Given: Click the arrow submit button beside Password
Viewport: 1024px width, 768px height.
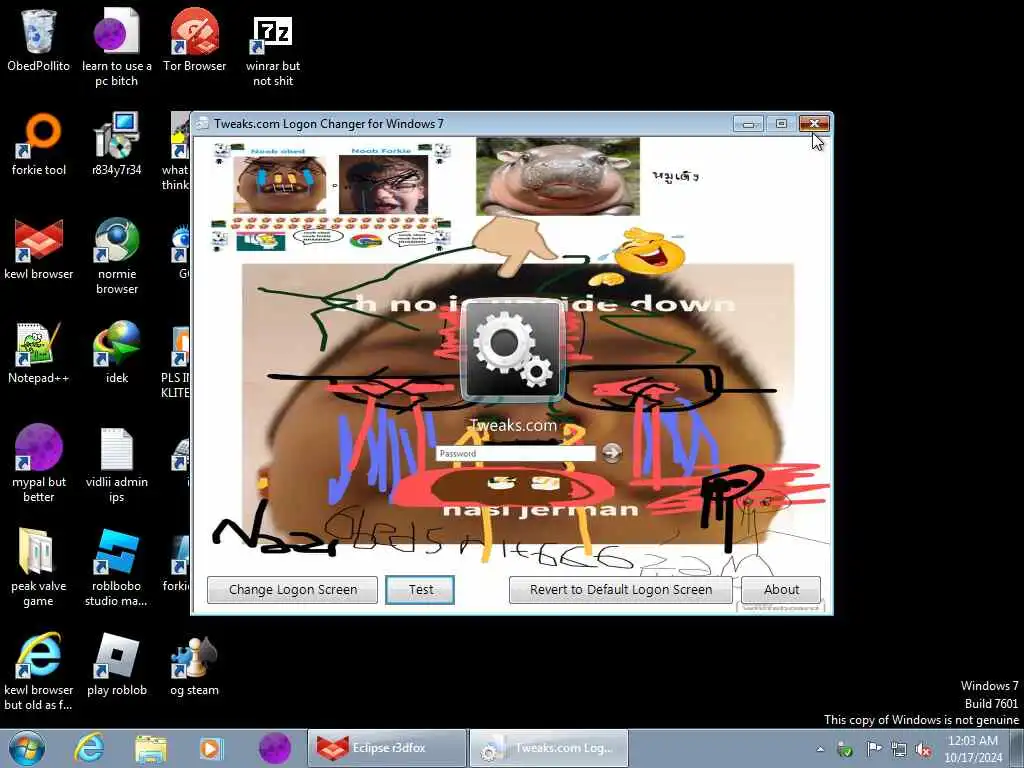Looking at the screenshot, I should [x=611, y=453].
